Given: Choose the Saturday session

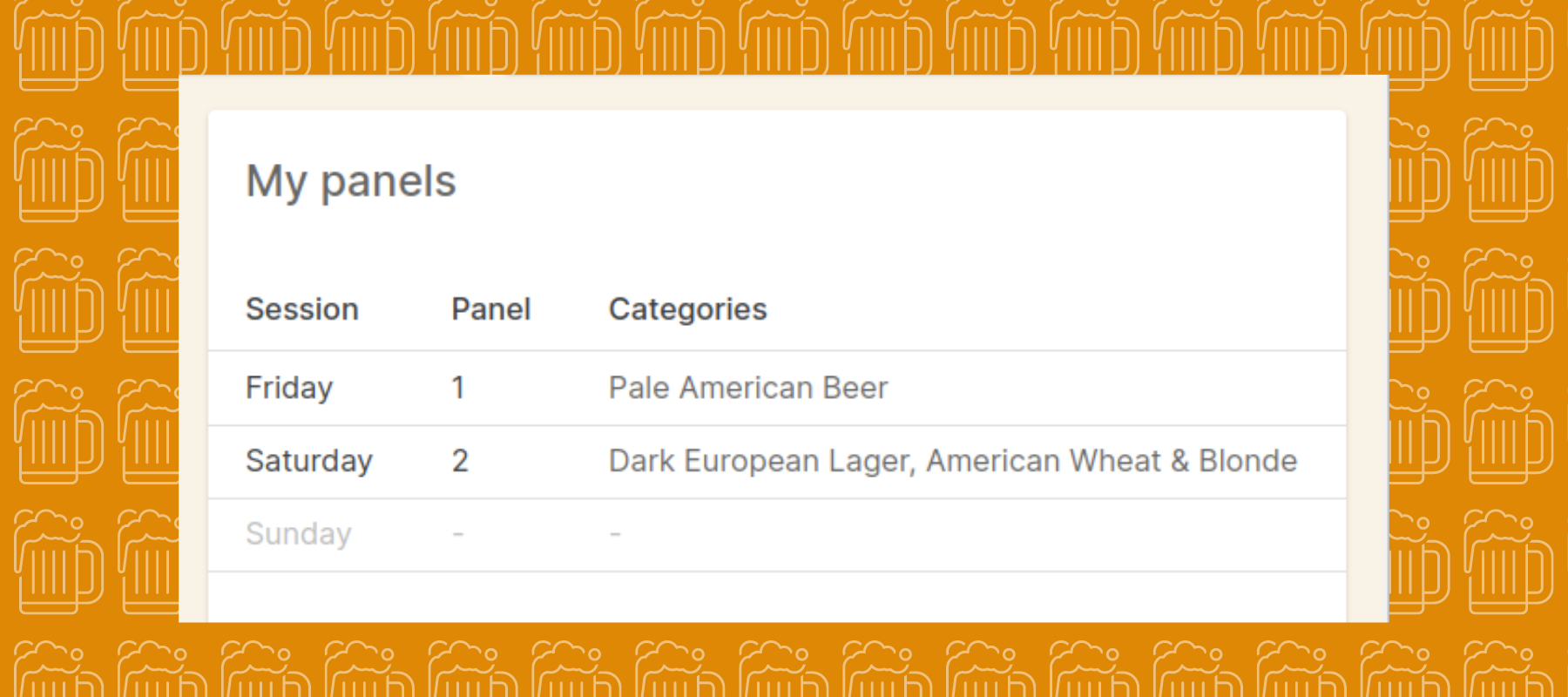Looking at the screenshot, I should point(309,461).
